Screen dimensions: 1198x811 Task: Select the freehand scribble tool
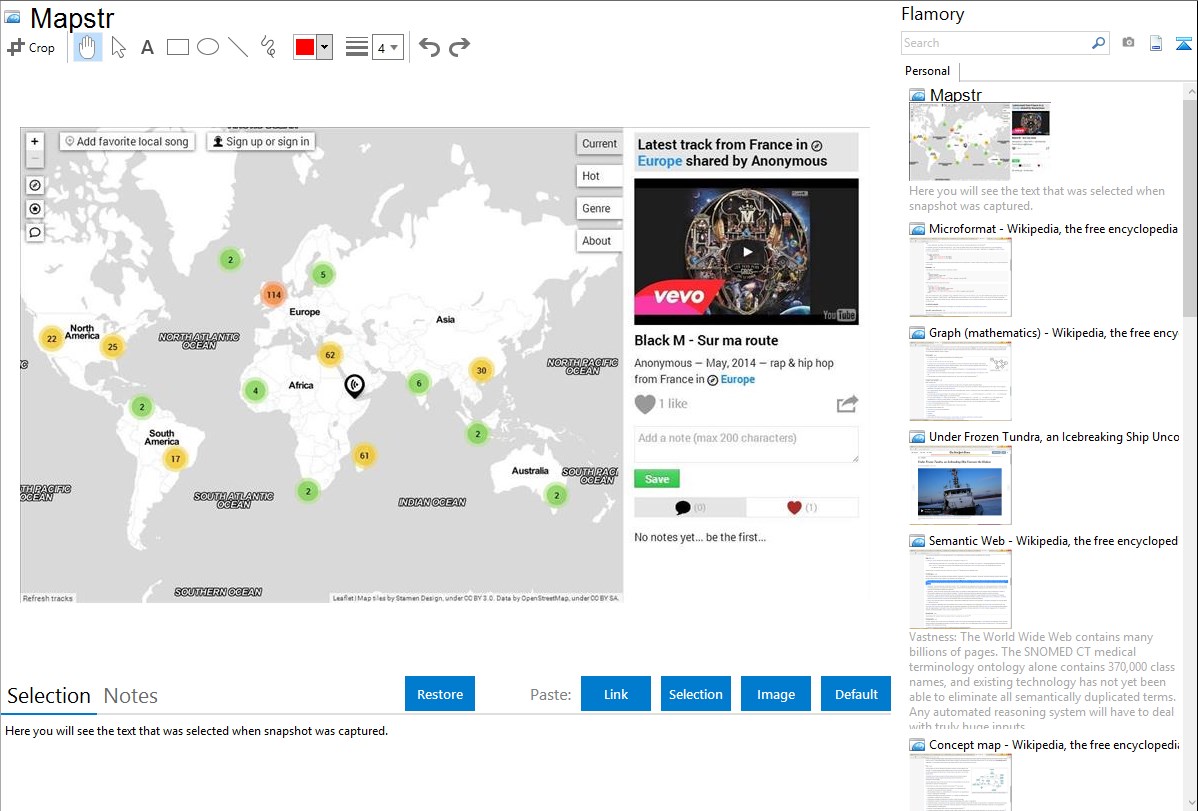coord(268,47)
